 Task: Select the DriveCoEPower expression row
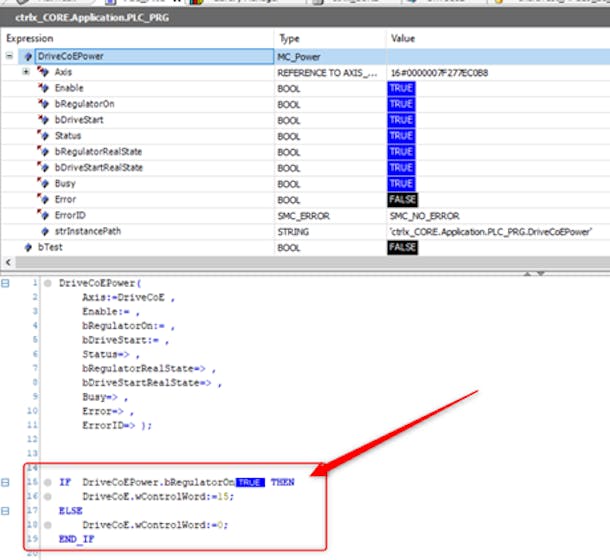[154, 56]
